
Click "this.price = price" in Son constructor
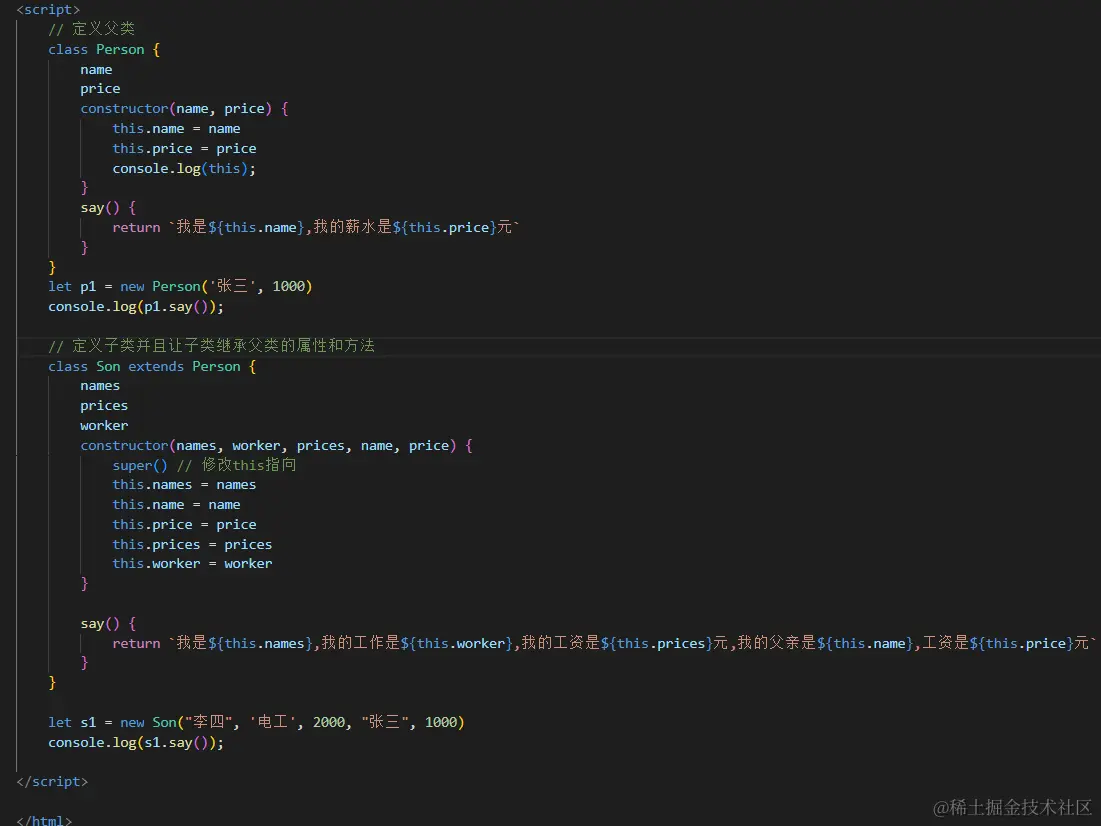pyautogui.click(x=184, y=525)
